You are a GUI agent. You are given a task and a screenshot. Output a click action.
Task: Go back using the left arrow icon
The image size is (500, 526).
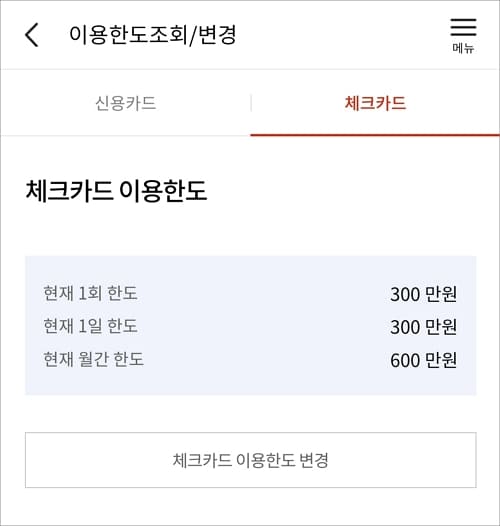[x=32, y=35]
